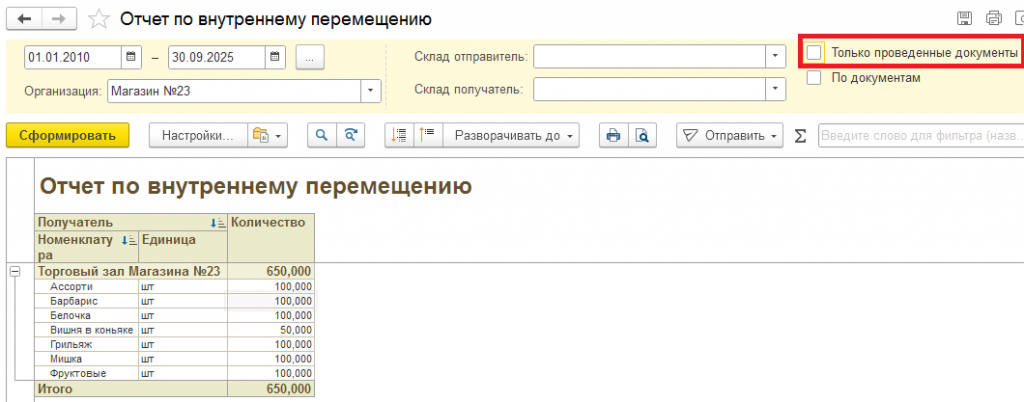Open Склад получатель dropdown arrow
The width and height of the screenshot is (1024, 402).
pyautogui.click(x=775, y=89)
